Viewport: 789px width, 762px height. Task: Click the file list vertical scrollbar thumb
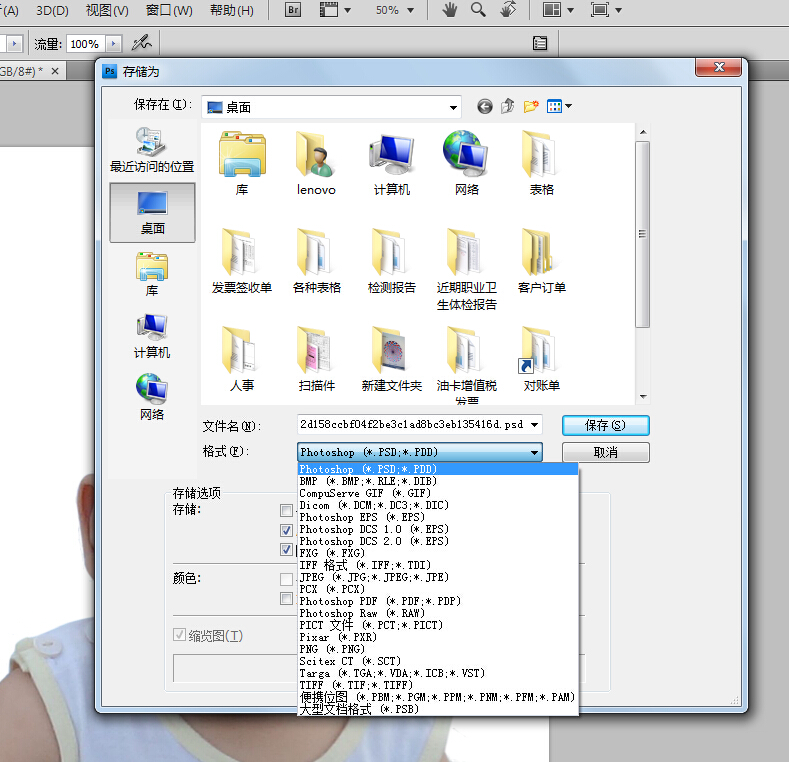pyautogui.click(x=642, y=234)
